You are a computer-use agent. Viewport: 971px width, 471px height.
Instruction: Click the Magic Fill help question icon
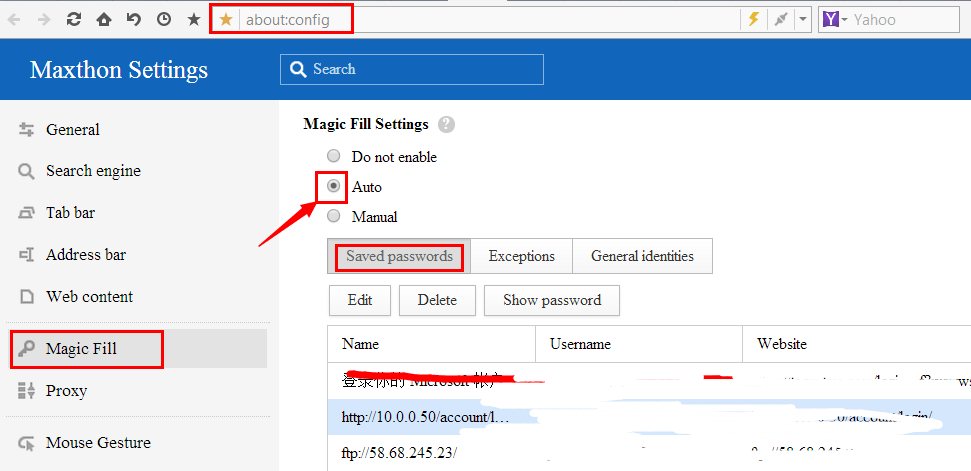[446, 124]
